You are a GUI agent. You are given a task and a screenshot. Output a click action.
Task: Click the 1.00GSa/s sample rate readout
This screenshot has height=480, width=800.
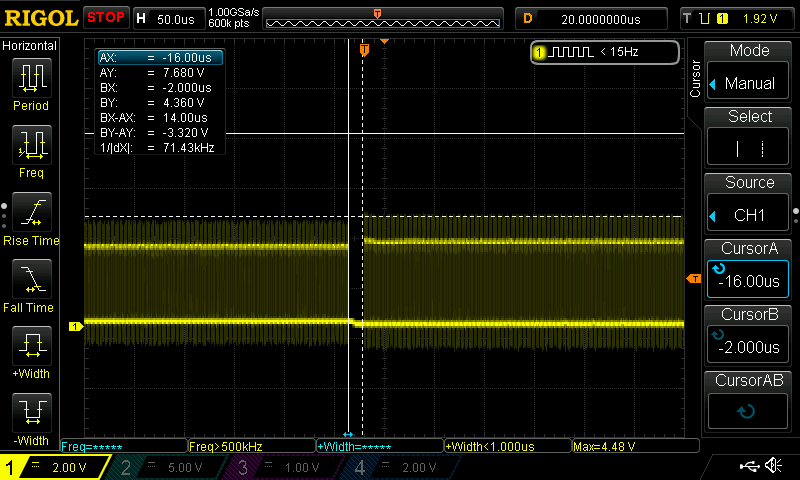(x=234, y=12)
